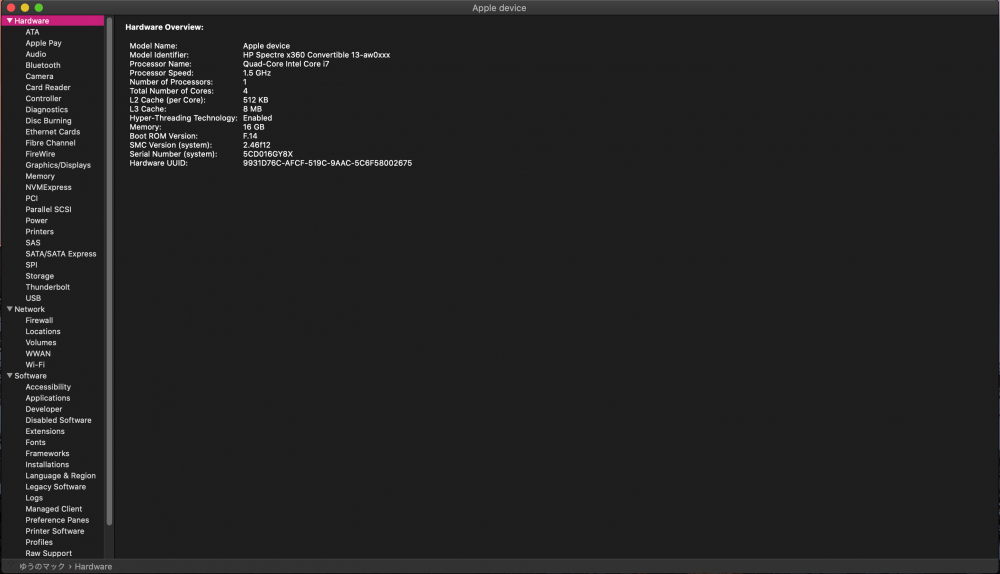Select Controller in the sidebar

(43, 99)
